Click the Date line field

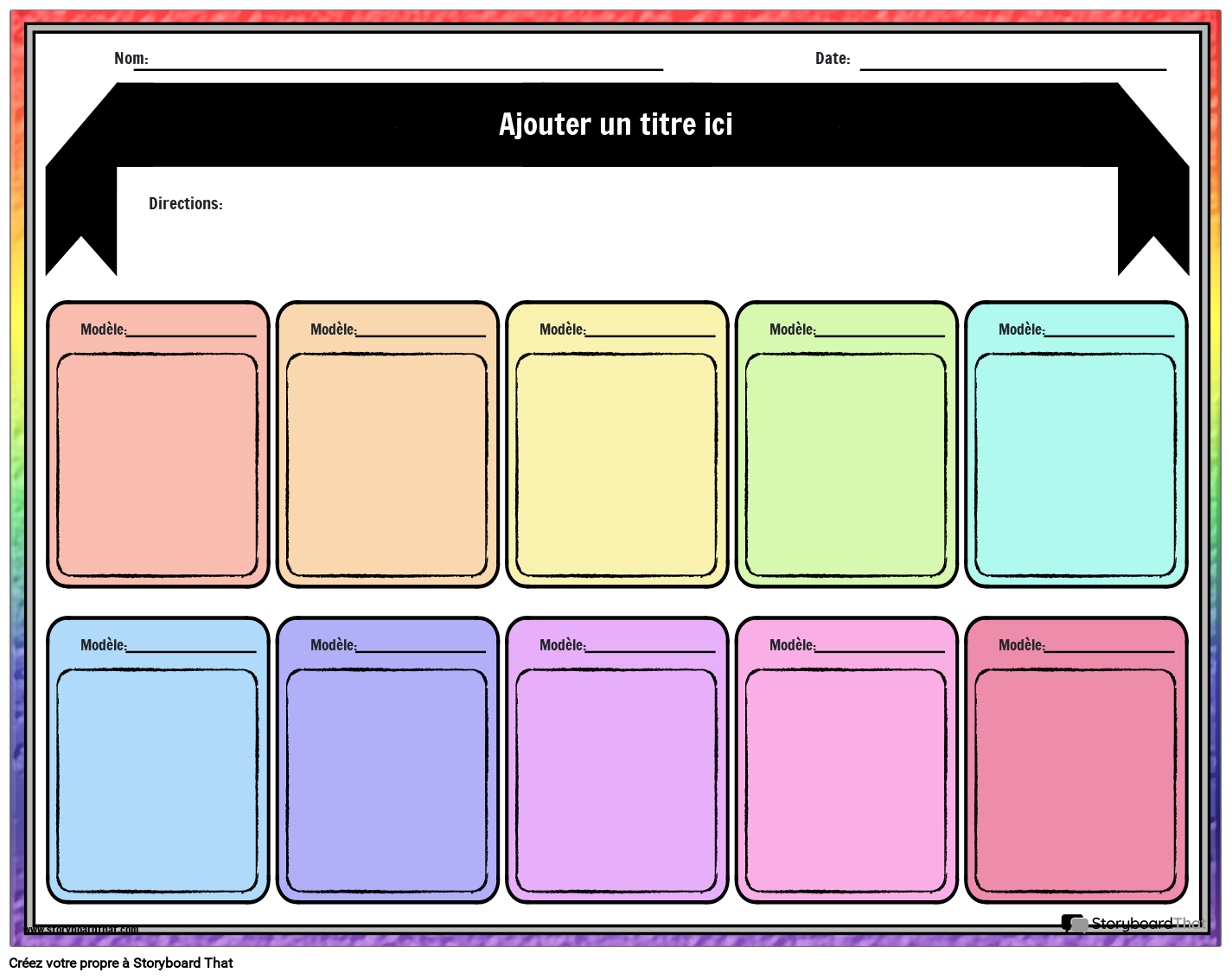tap(1012, 61)
